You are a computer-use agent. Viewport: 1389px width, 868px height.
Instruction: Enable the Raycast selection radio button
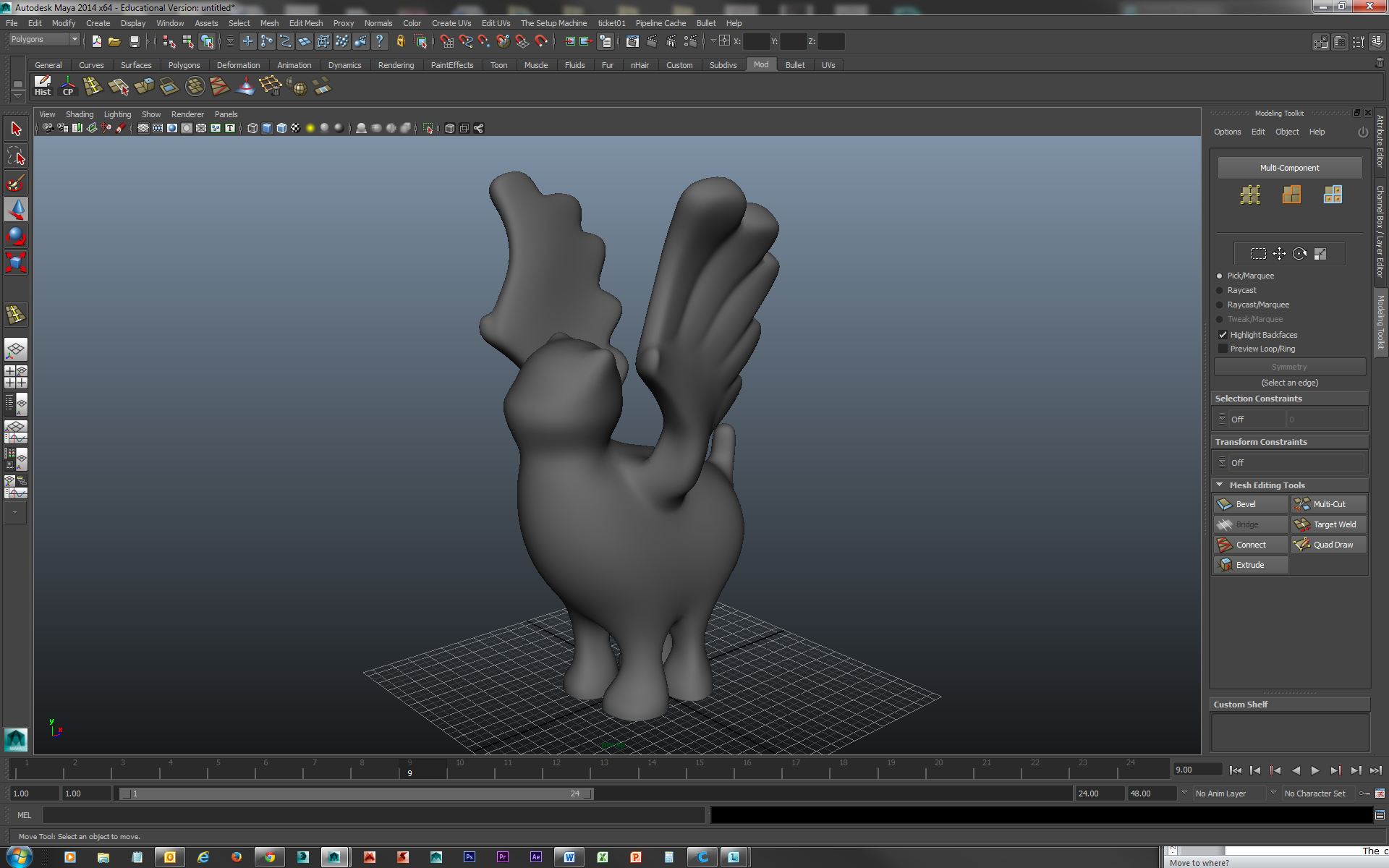1220,290
